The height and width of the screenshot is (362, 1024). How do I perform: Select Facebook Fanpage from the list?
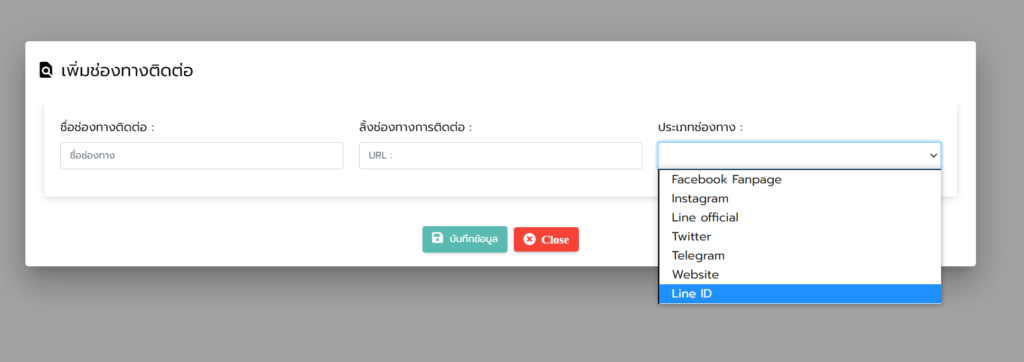click(800, 179)
